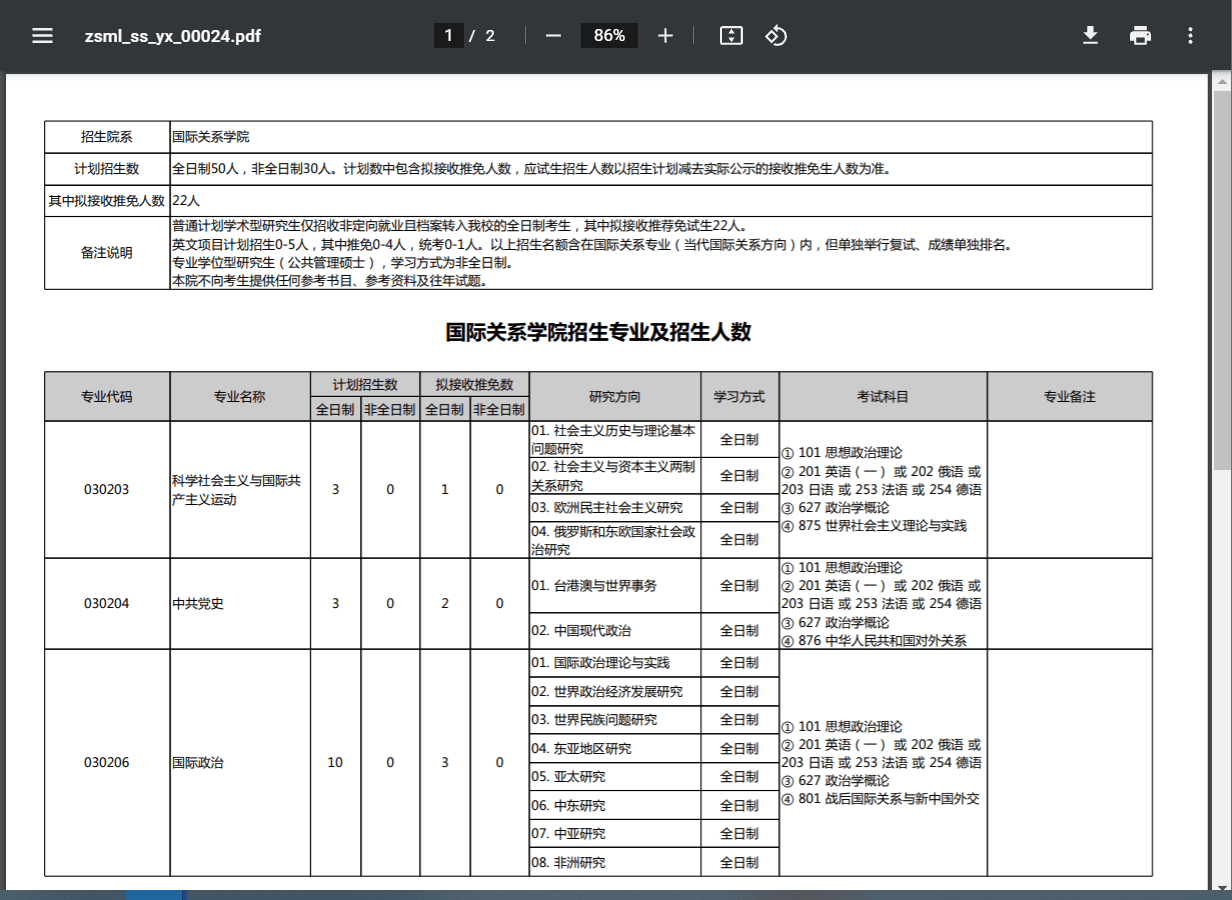
Task: Click the 国际关系学院招生专业及招生人数 heading
Action: (598, 333)
